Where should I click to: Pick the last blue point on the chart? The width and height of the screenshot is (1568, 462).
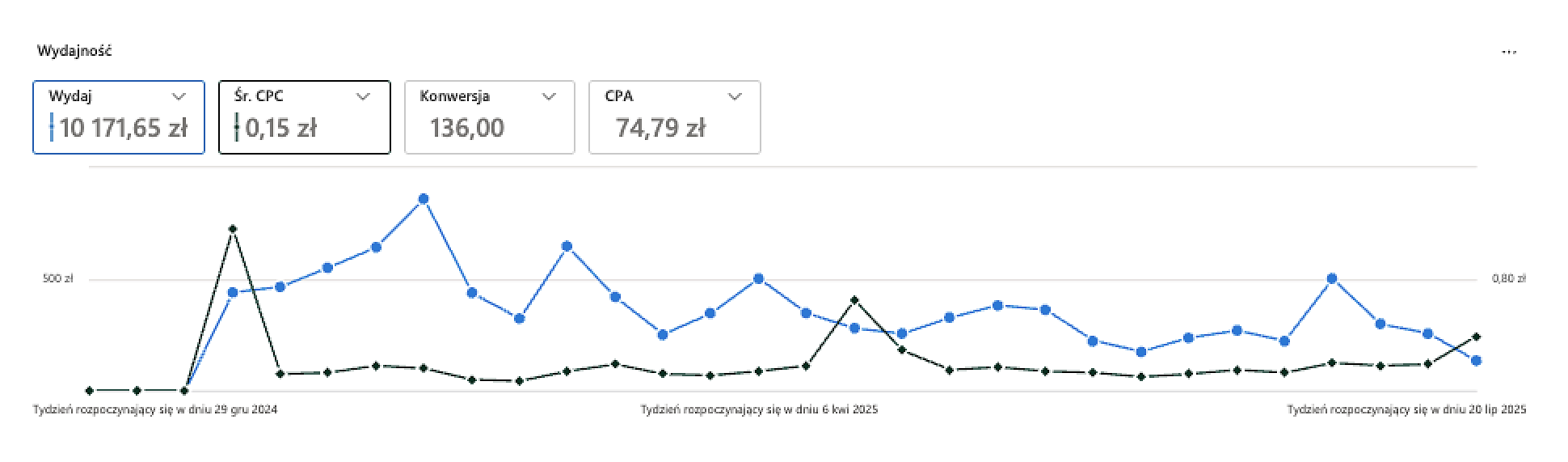1476,361
